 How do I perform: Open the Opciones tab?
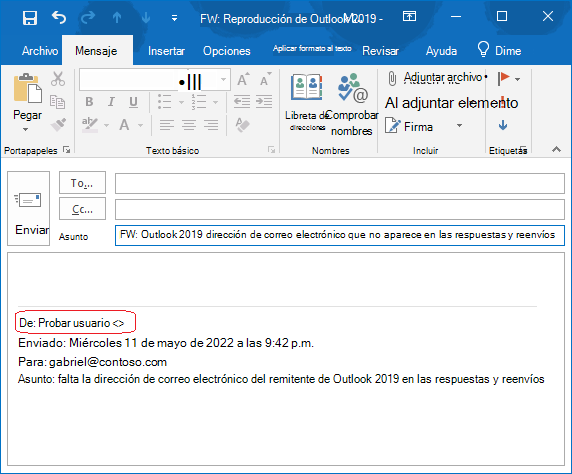(x=227, y=51)
